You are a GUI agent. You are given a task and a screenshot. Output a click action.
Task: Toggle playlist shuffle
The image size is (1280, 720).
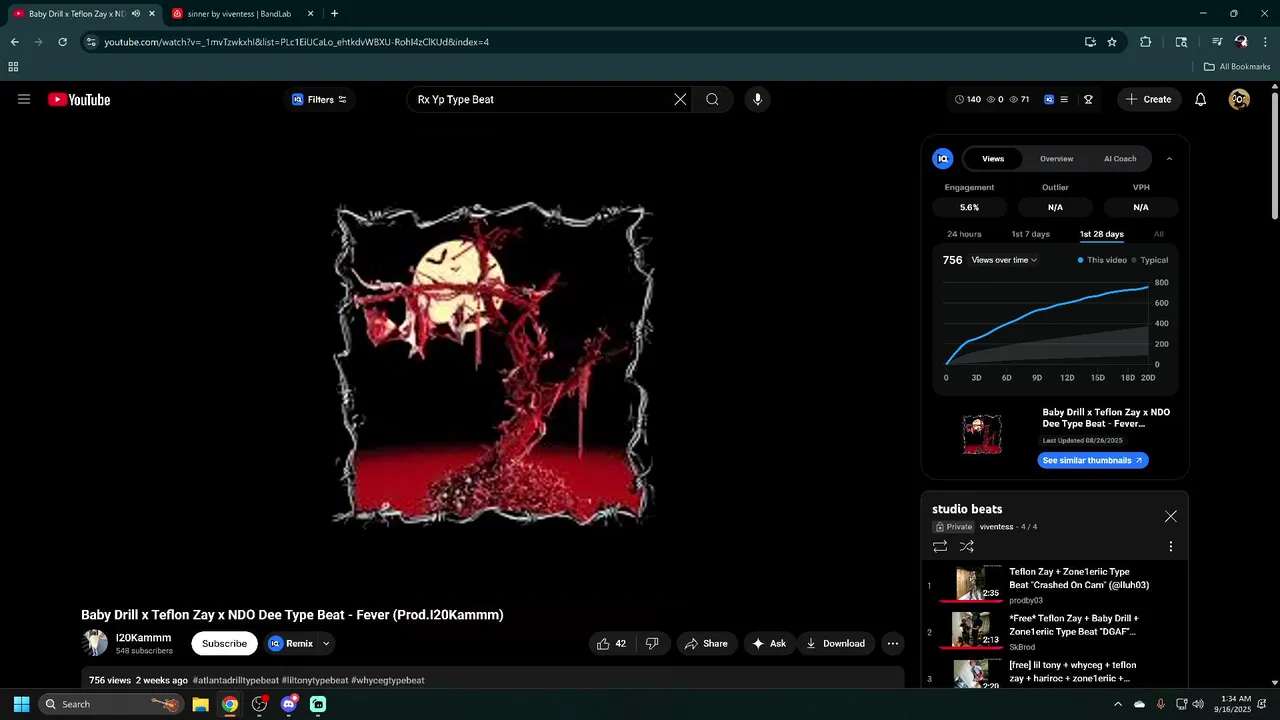(x=966, y=547)
